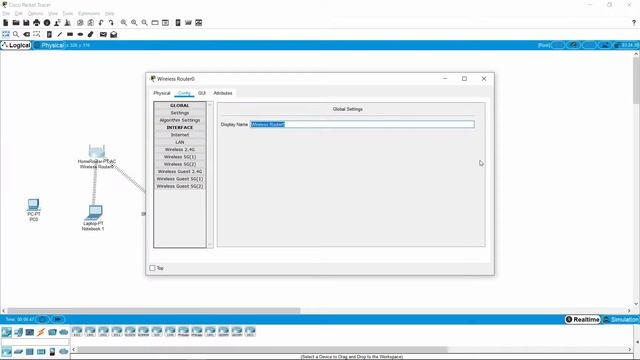The image size is (640, 360).
Task: Open the Config tab of router window
Action: click(x=184, y=93)
